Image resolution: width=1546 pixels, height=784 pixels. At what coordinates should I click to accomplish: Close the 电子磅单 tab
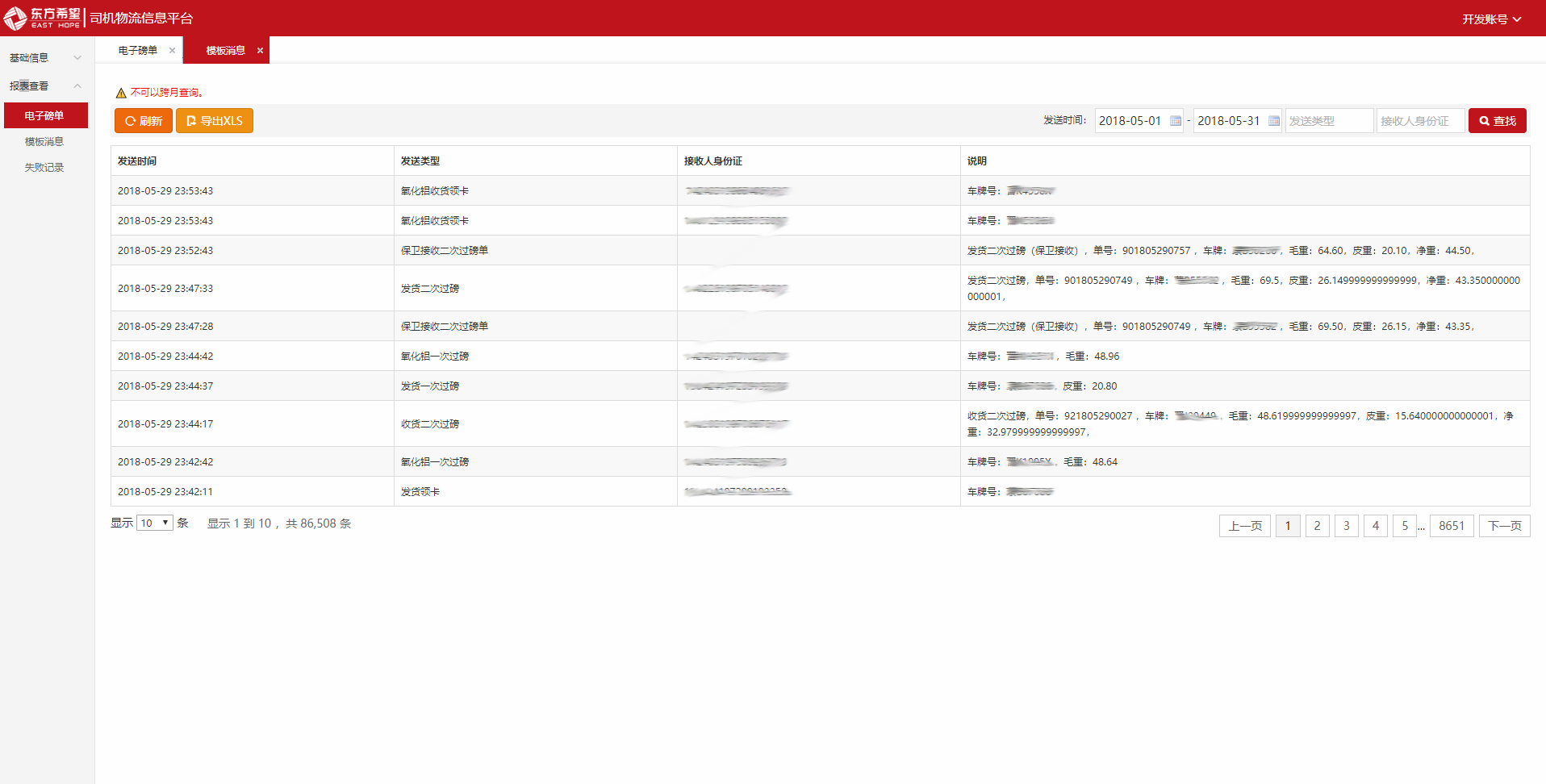point(172,50)
